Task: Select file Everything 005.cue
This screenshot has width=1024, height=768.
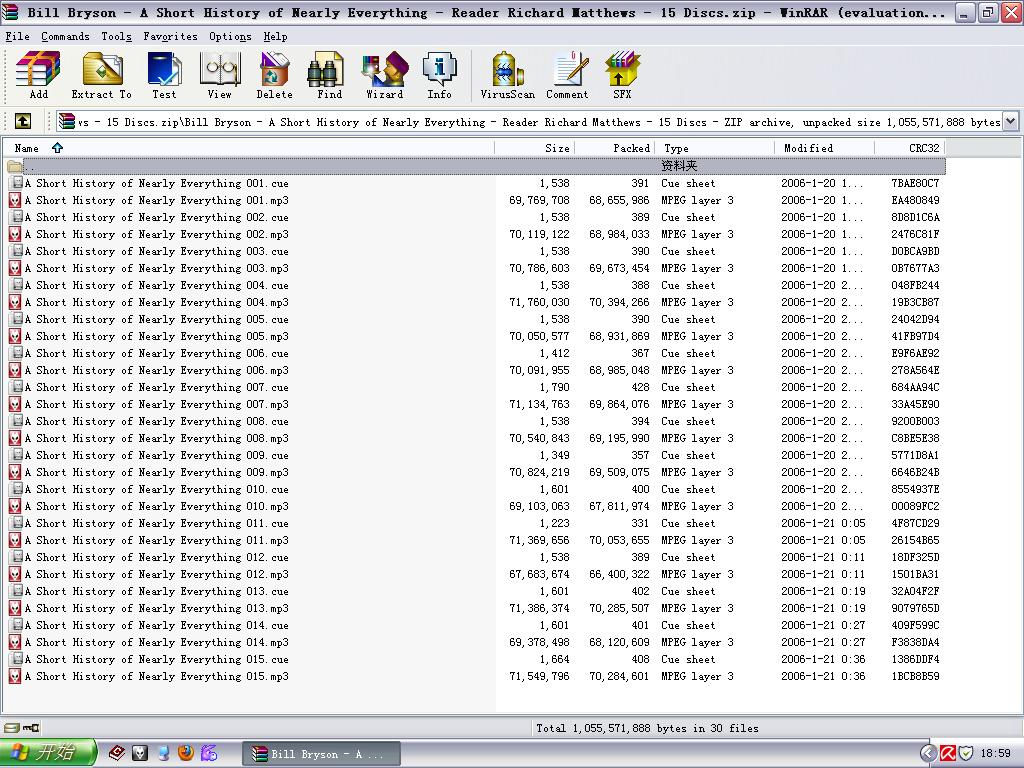Action: pyautogui.click(x=156, y=319)
